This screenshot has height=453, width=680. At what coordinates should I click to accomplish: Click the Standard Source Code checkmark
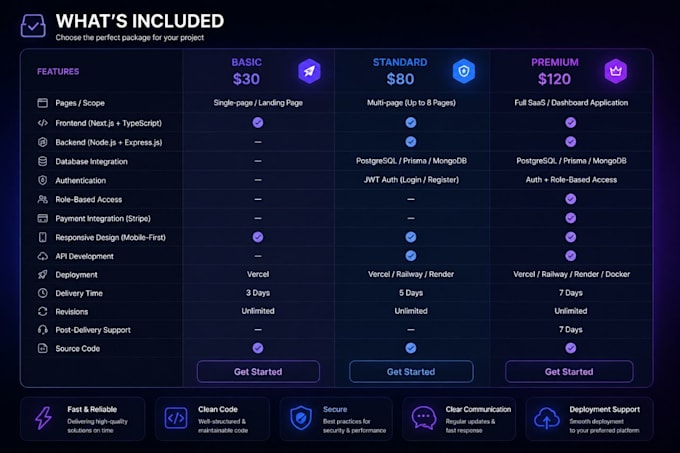click(411, 348)
